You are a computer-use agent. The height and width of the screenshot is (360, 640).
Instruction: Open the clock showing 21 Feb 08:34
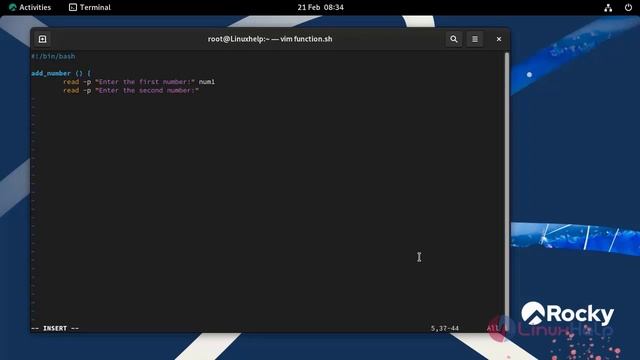click(x=320, y=7)
